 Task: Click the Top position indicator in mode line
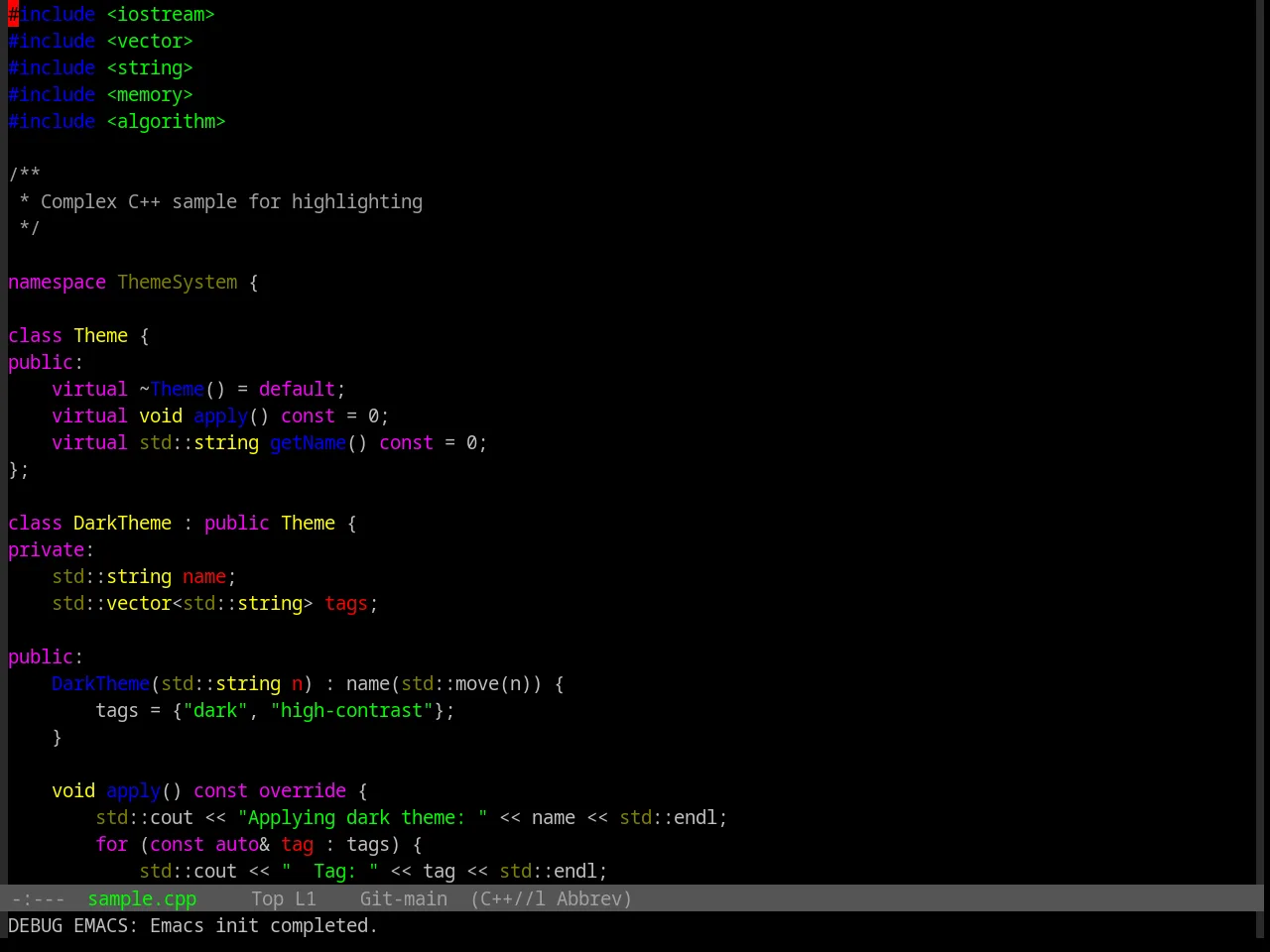(267, 898)
